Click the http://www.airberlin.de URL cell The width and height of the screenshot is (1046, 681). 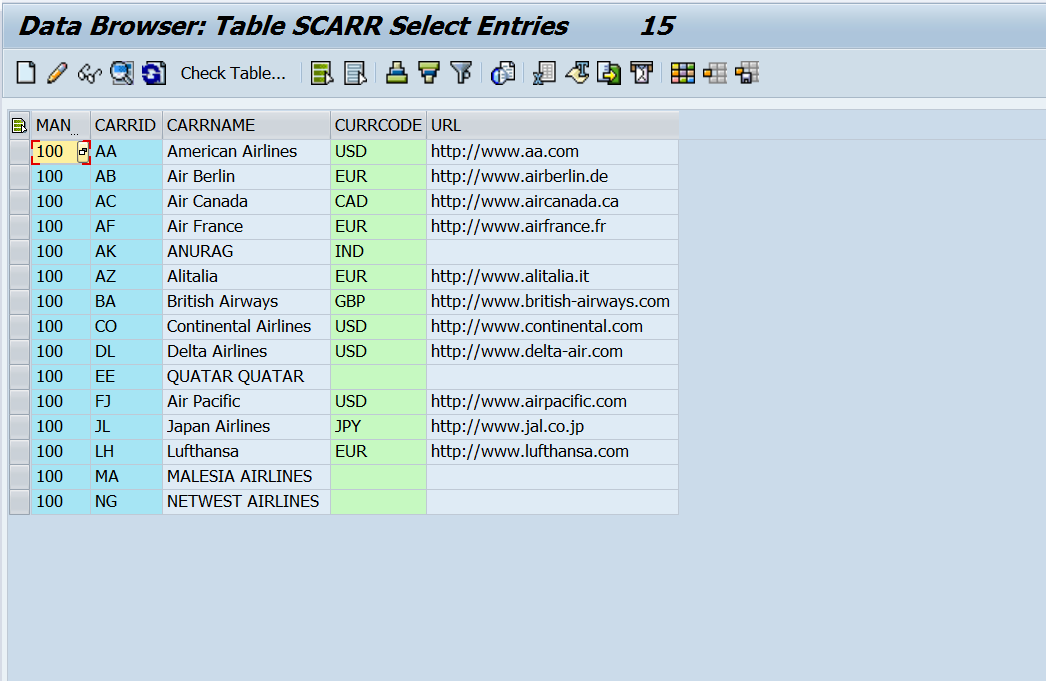click(x=552, y=177)
